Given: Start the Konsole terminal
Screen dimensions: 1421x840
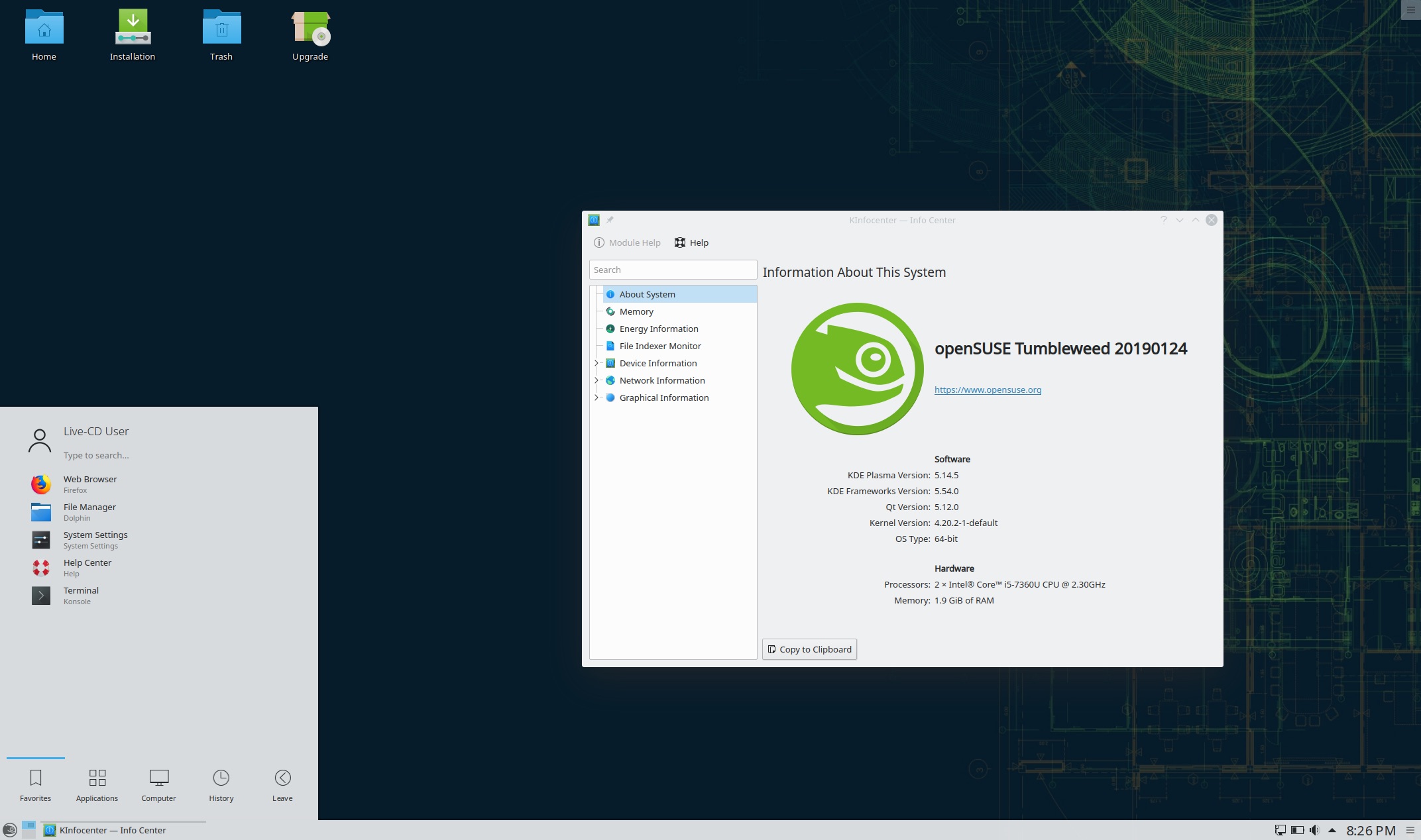Looking at the screenshot, I should pyautogui.click(x=80, y=595).
